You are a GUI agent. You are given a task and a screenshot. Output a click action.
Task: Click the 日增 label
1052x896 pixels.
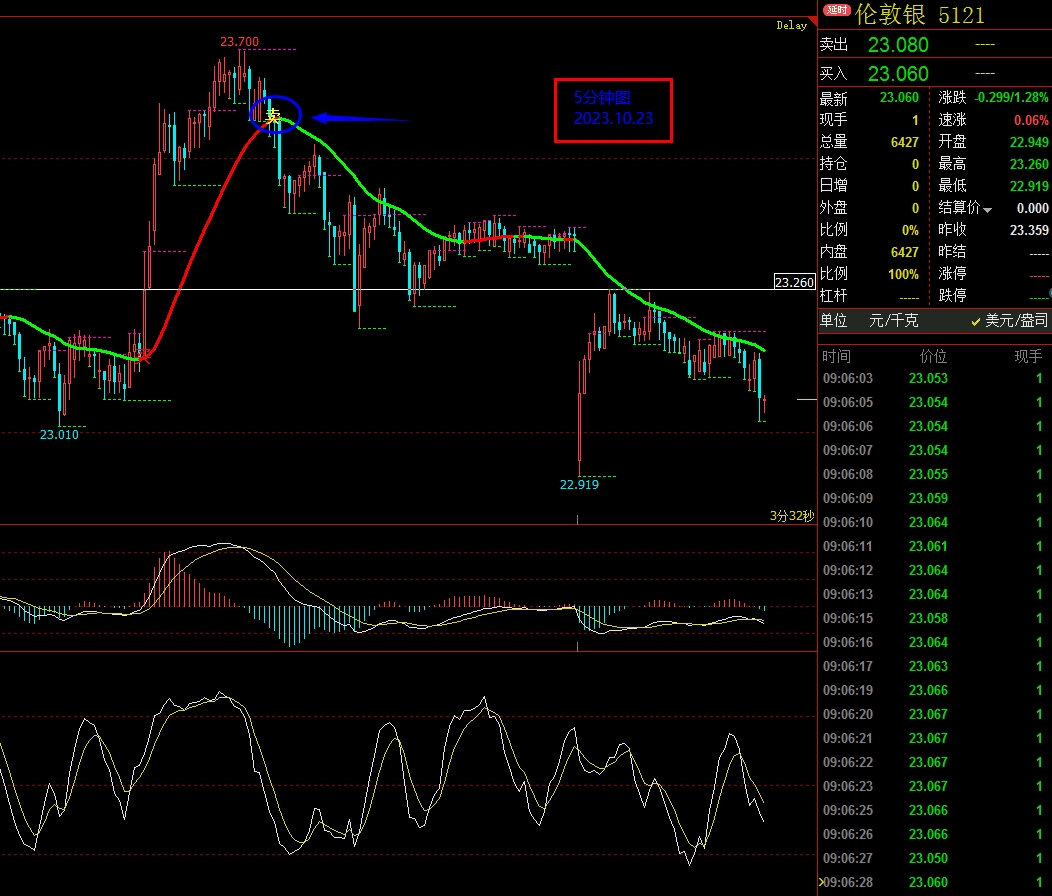click(833, 185)
